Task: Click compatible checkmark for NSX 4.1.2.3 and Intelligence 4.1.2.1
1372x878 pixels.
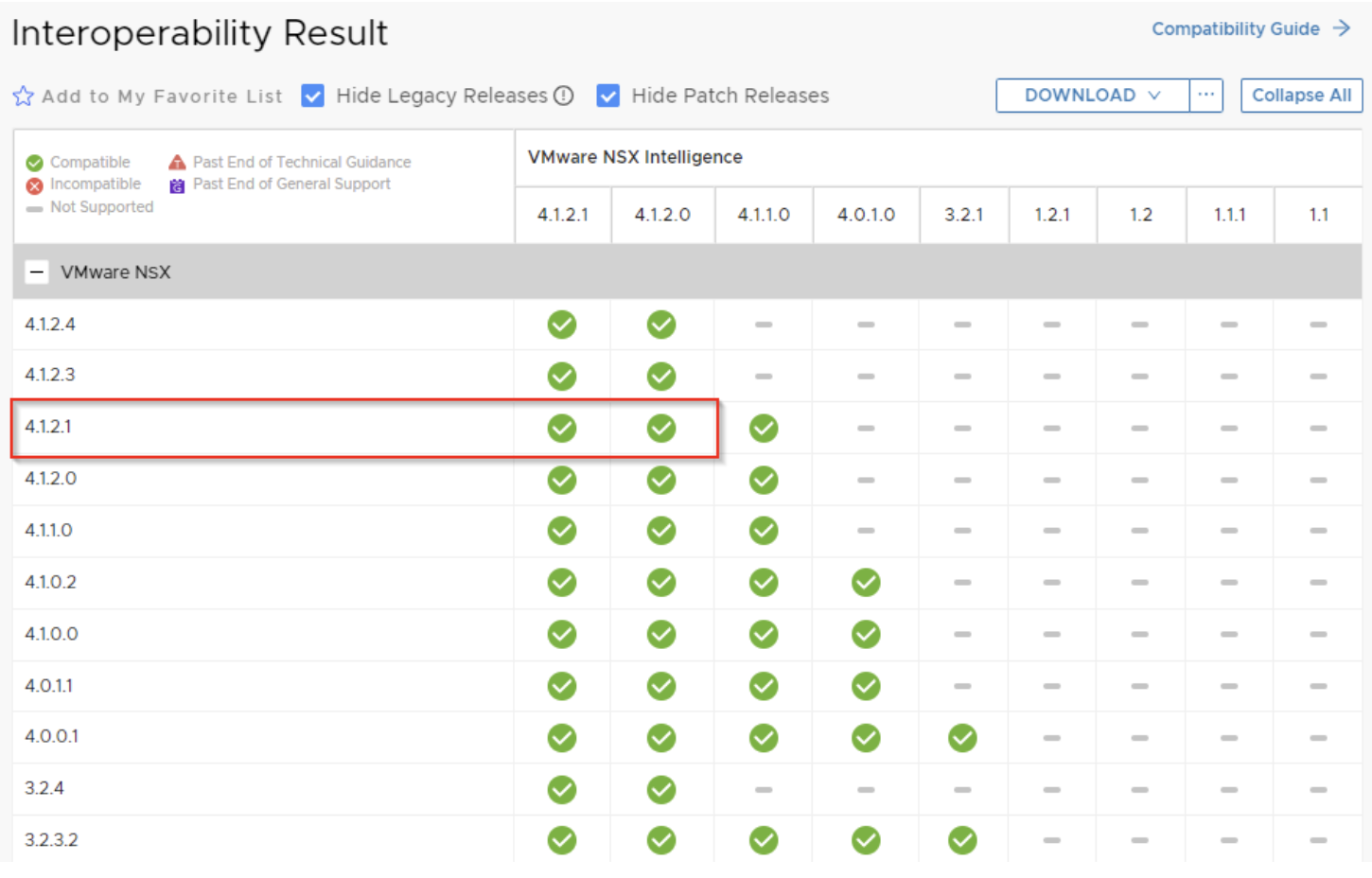Action: click(562, 377)
